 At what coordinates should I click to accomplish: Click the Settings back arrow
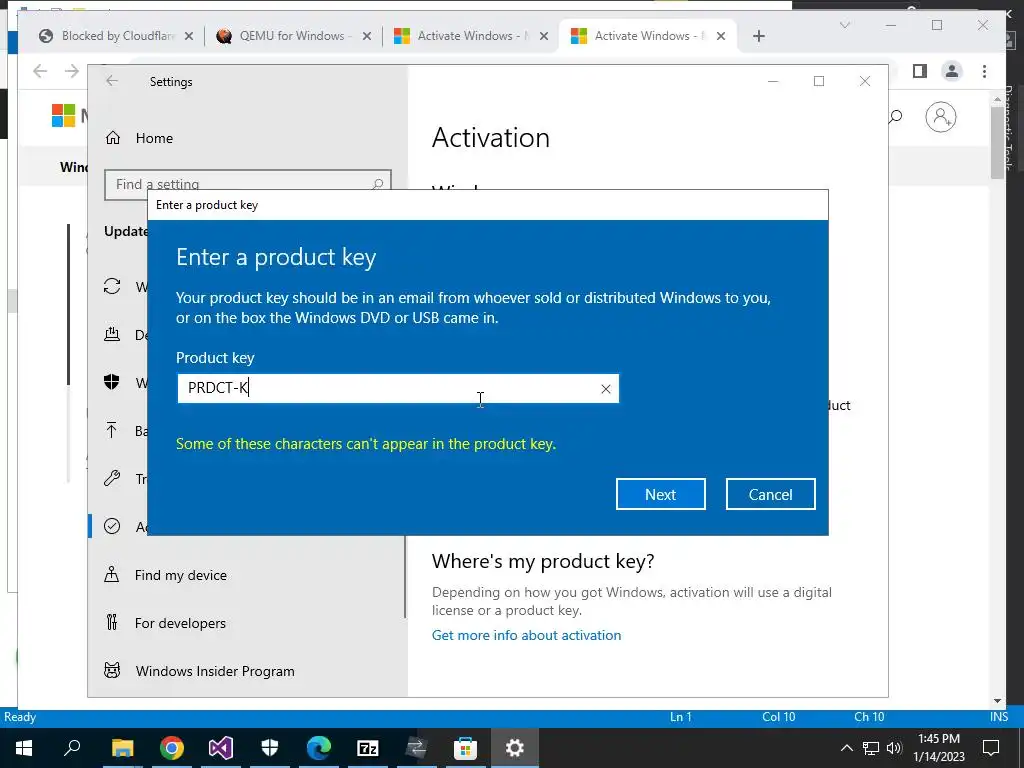point(112,80)
